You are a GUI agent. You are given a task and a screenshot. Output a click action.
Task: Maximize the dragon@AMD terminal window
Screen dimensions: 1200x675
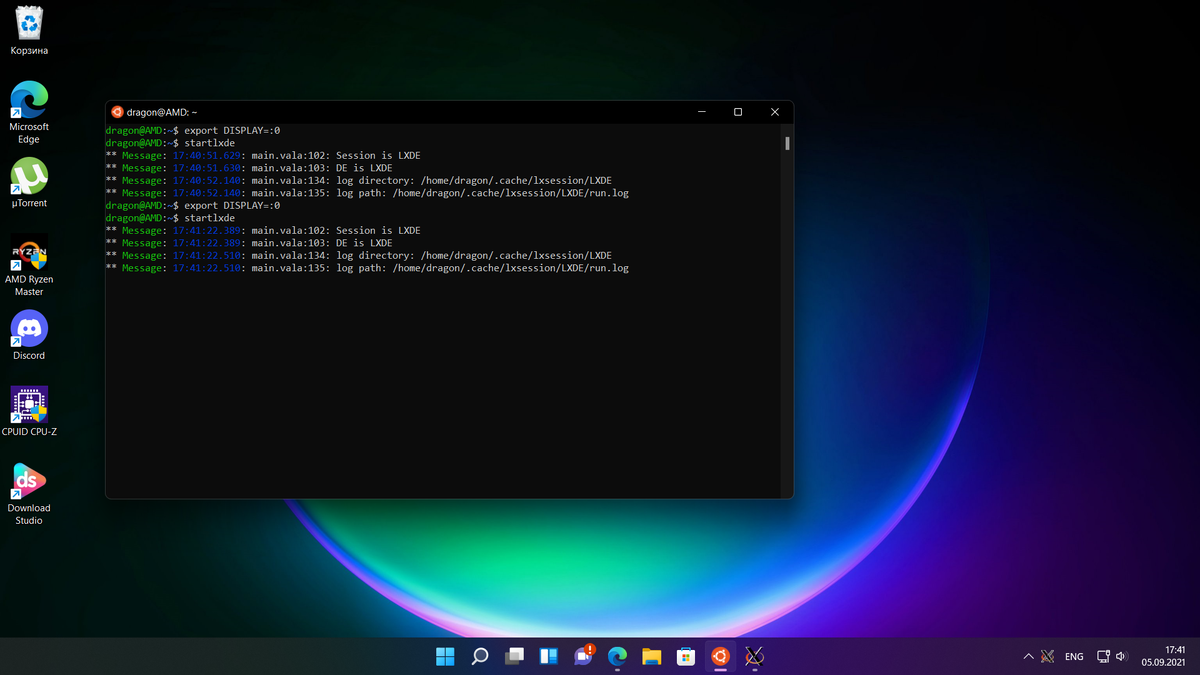point(738,112)
